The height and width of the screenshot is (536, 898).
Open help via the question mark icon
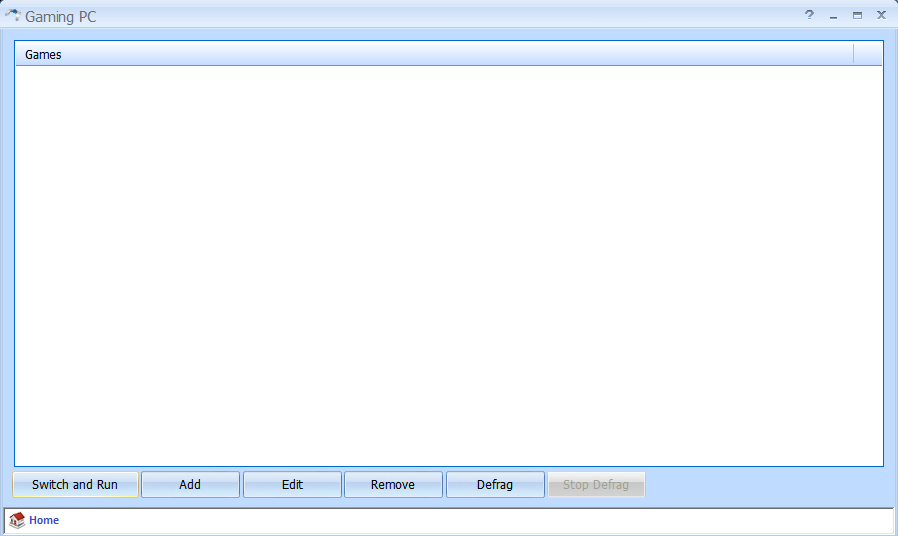pyautogui.click(x=809, y=15)
